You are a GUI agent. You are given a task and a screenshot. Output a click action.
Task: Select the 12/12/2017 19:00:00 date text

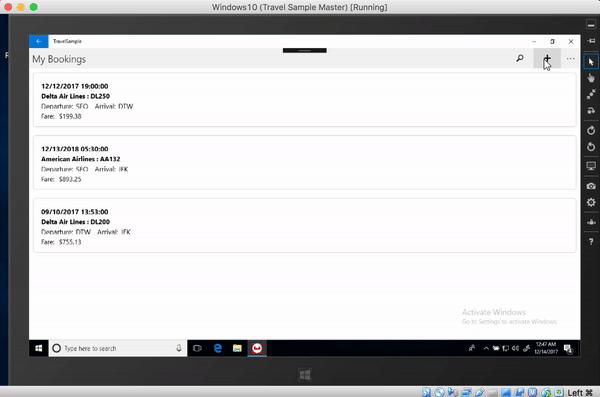click(75, 86)
